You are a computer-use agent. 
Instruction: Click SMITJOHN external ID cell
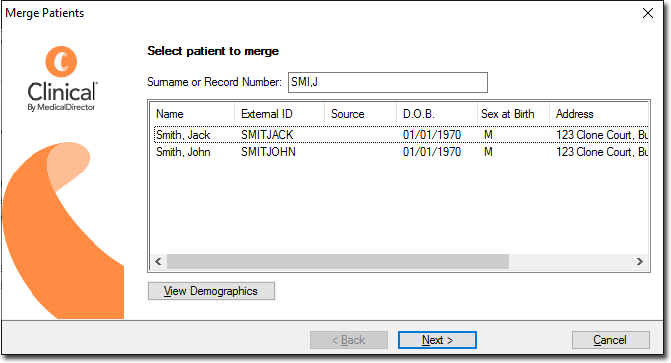tap(268, 152)
